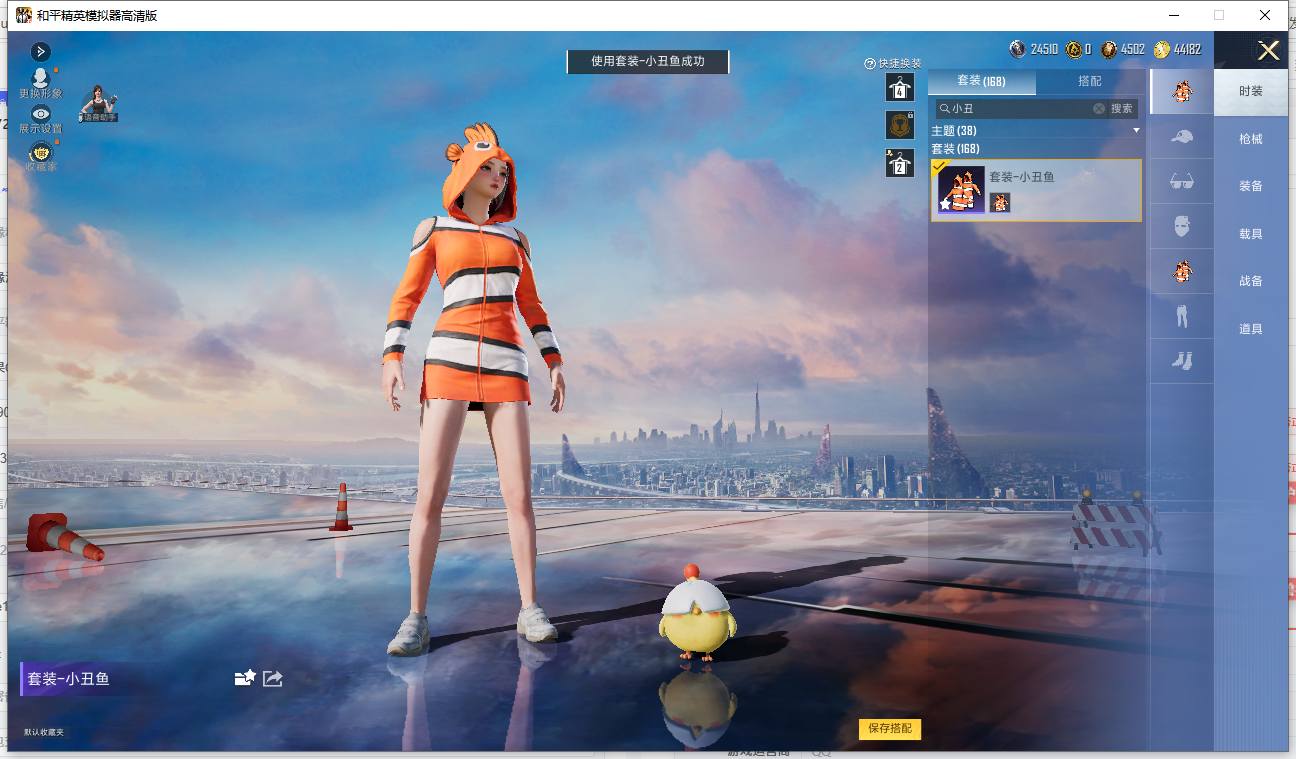Select quick outfit hanger slot 2

click(x=900, y=163)
